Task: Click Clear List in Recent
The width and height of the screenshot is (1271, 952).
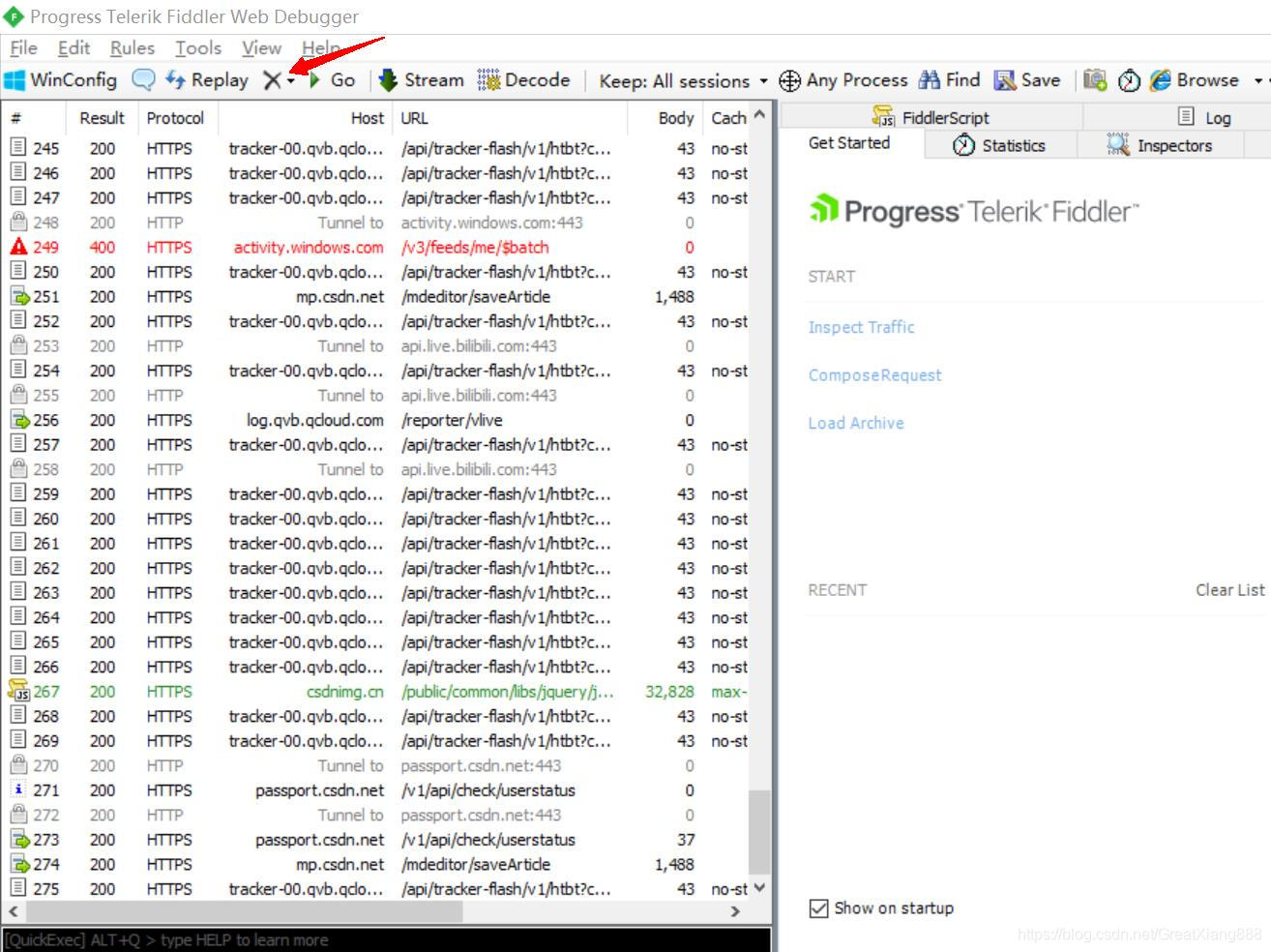Action: pyautogui.click(x=1229, y=590)
